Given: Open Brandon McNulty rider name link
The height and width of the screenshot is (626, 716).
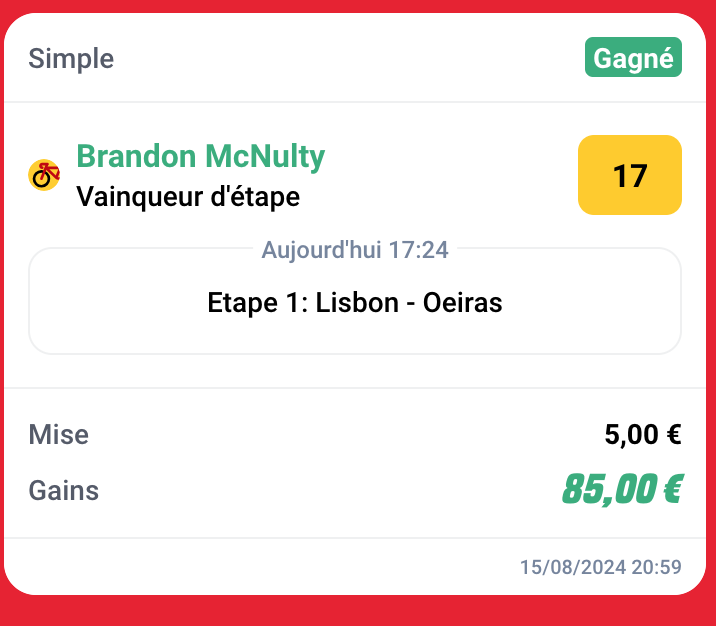Looking at the screenshot, I should (200, 157).
